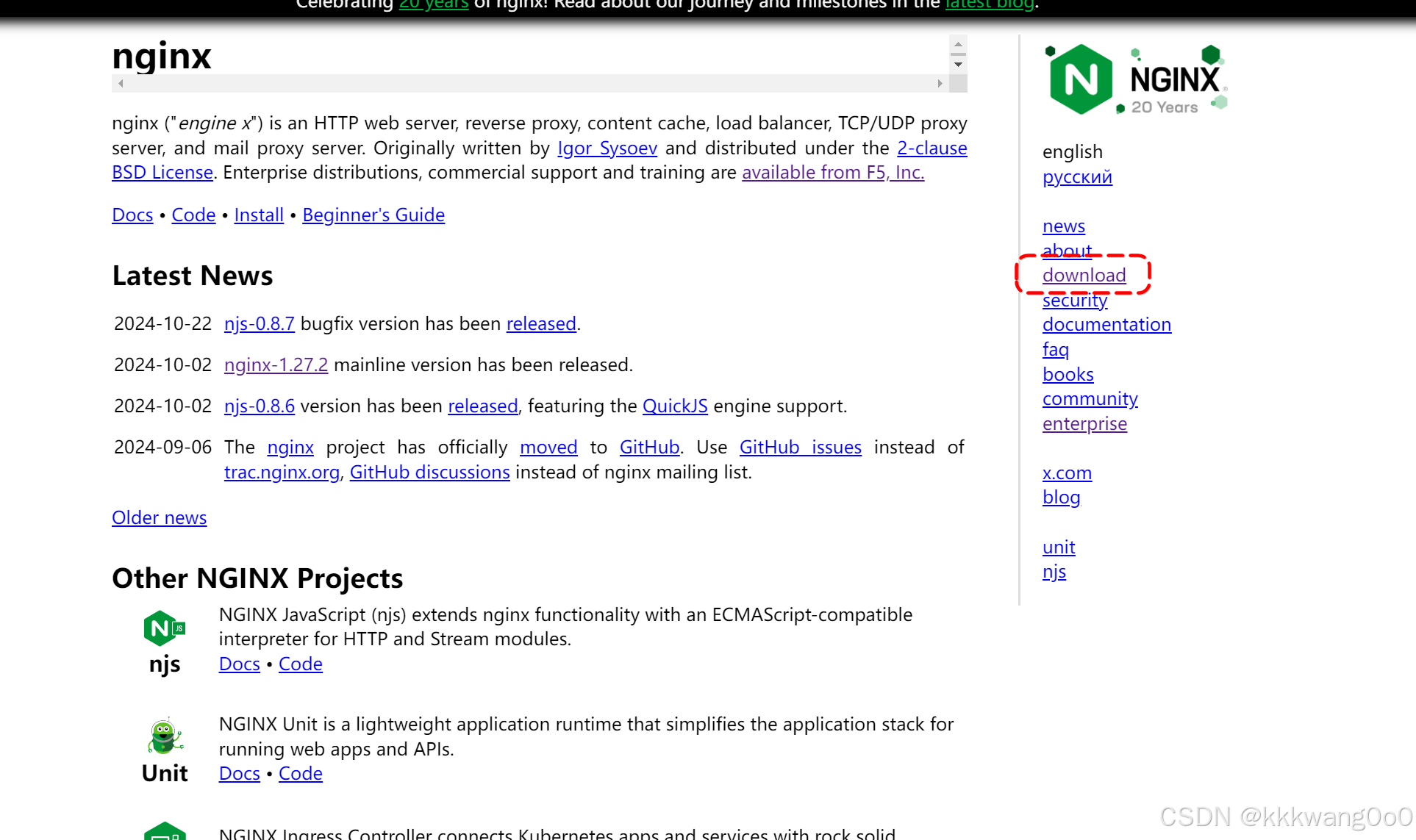Screen dimensions: 1416x840
Task: Click the scroll up arrow beside title
Action: click(958, 45)
